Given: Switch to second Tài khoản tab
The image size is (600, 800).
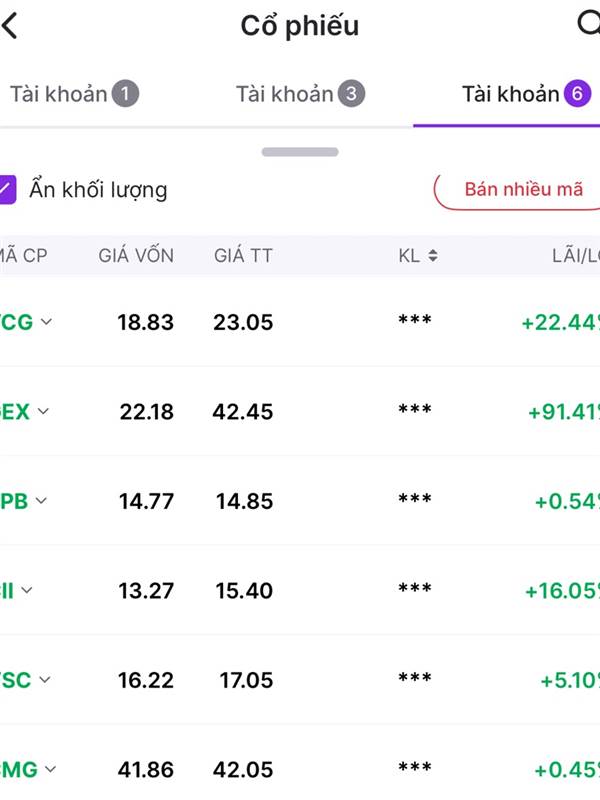Looking at the screenshot, I should pos(301,94).
